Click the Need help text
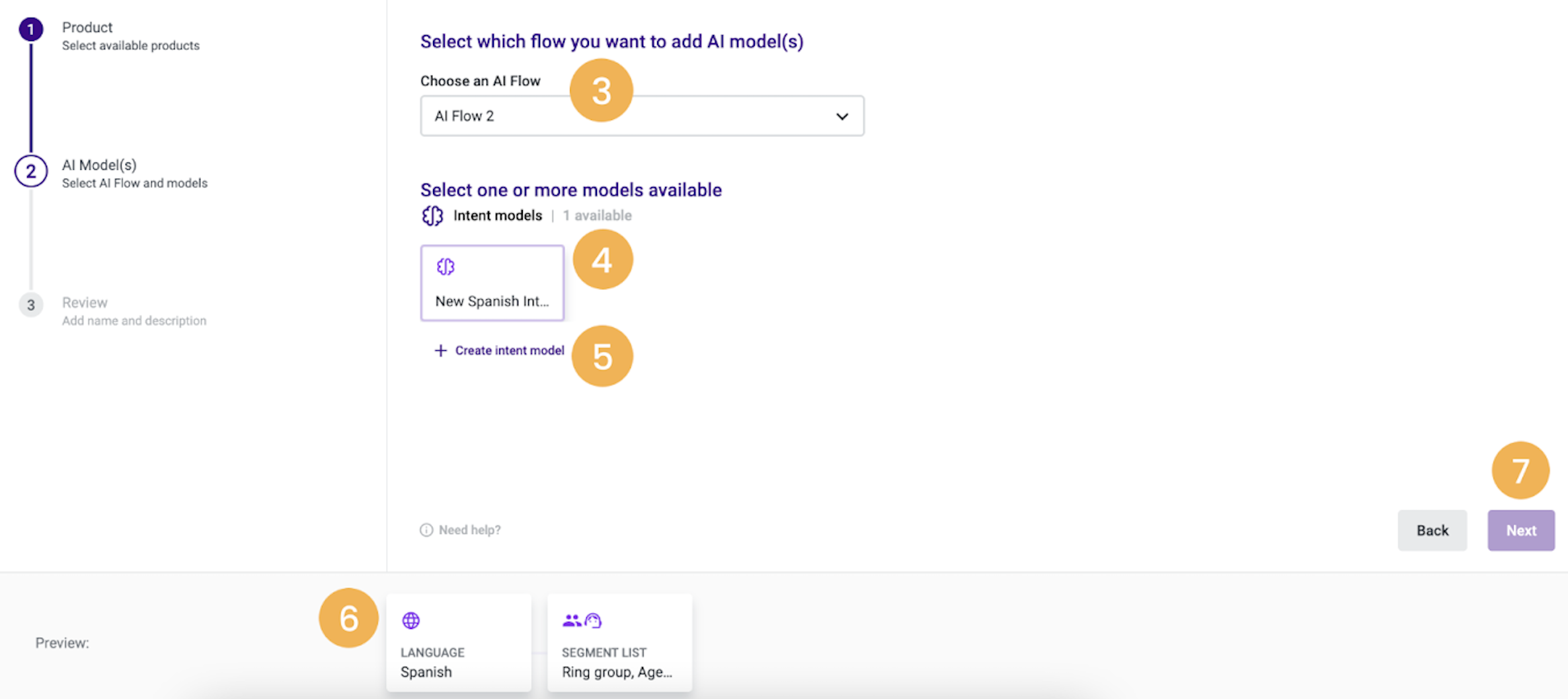The height and width of the screenshot is (699, 1568). tap(469, 530)
